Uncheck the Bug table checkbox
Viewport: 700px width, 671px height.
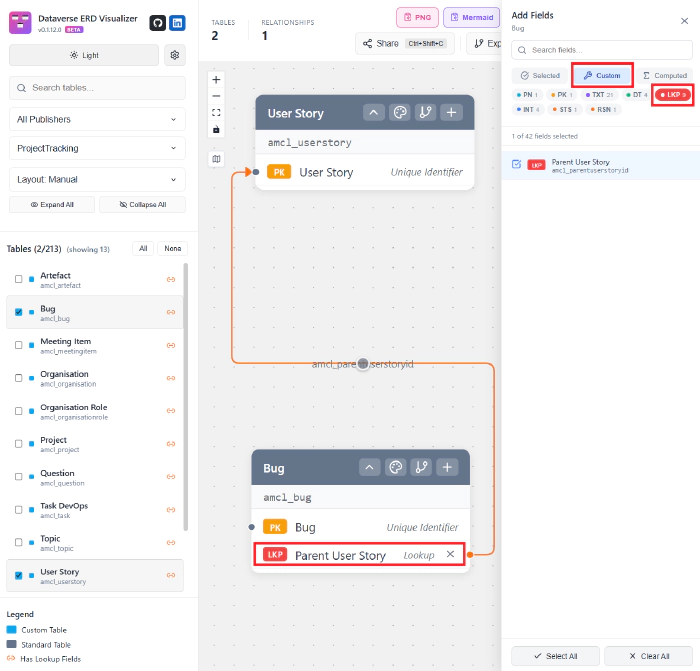pos(18,312)
